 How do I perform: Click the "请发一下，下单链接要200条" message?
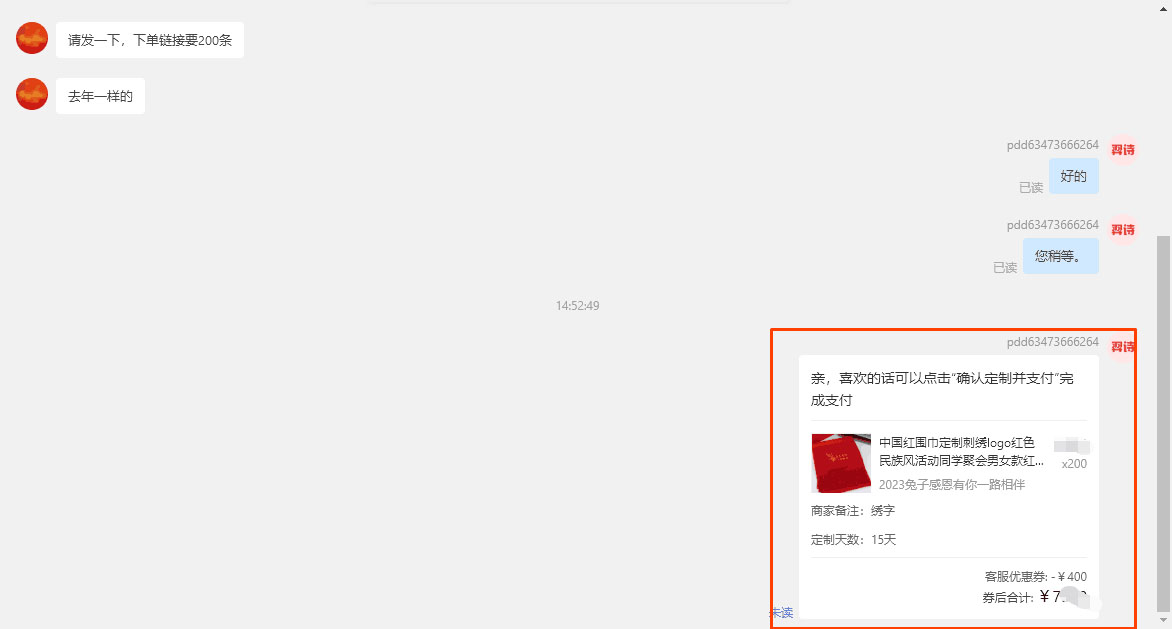(150, 40)
